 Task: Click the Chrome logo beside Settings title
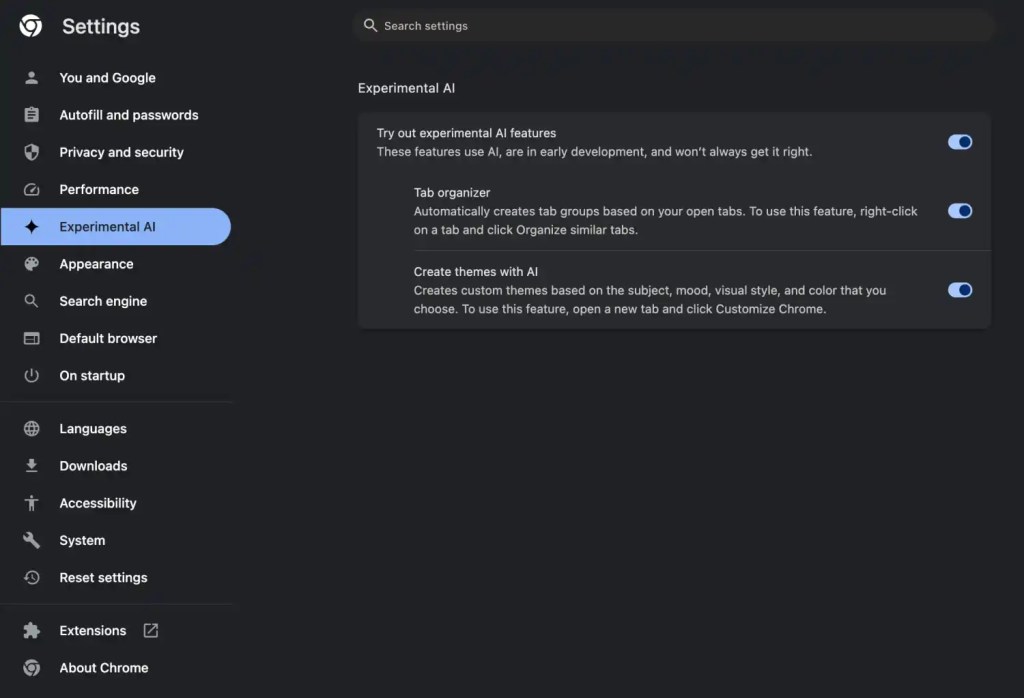(31, 26)
